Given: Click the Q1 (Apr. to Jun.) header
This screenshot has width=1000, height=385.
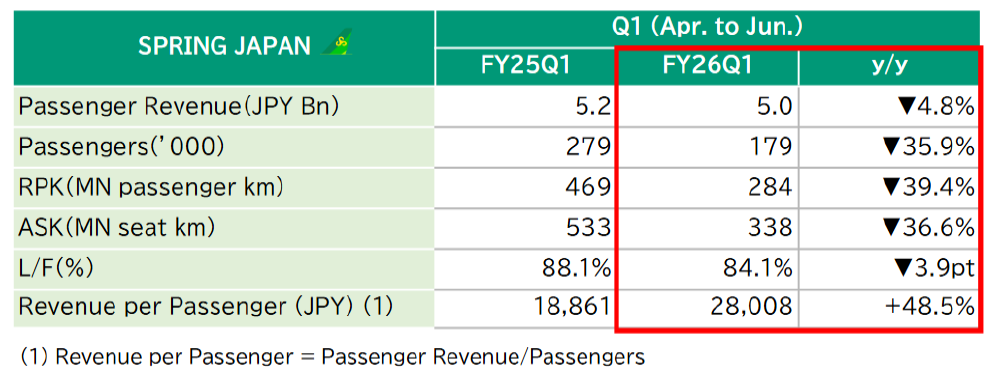Looking at the screenshot, I should [707, 27].
